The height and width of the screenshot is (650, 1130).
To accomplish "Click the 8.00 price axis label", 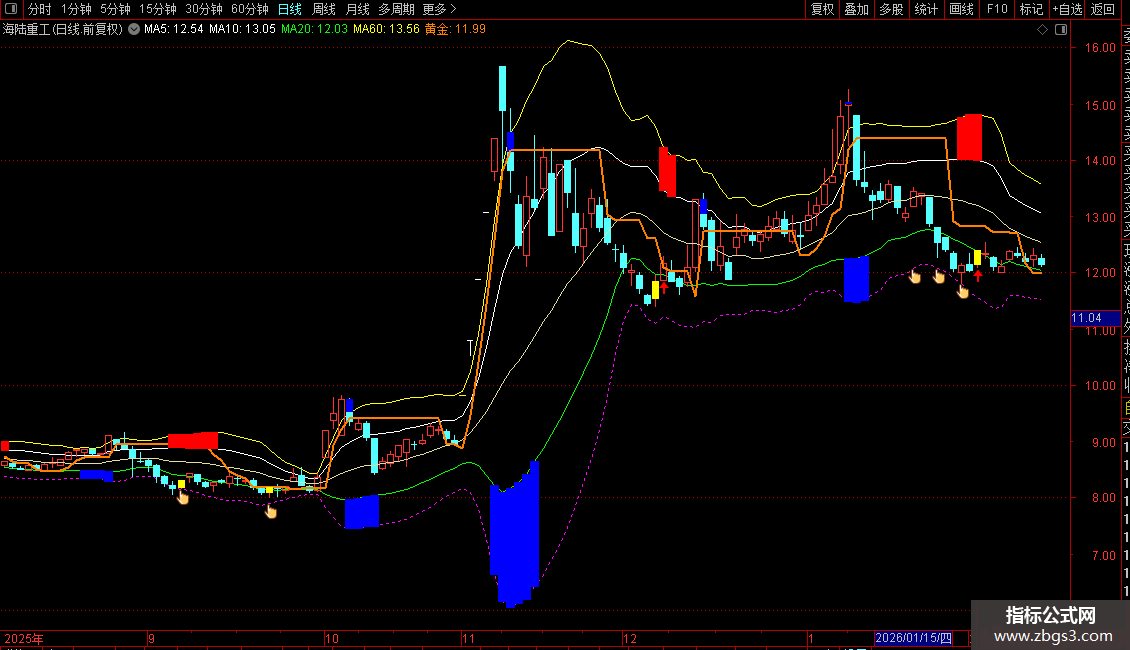I will coord(1103,498).
